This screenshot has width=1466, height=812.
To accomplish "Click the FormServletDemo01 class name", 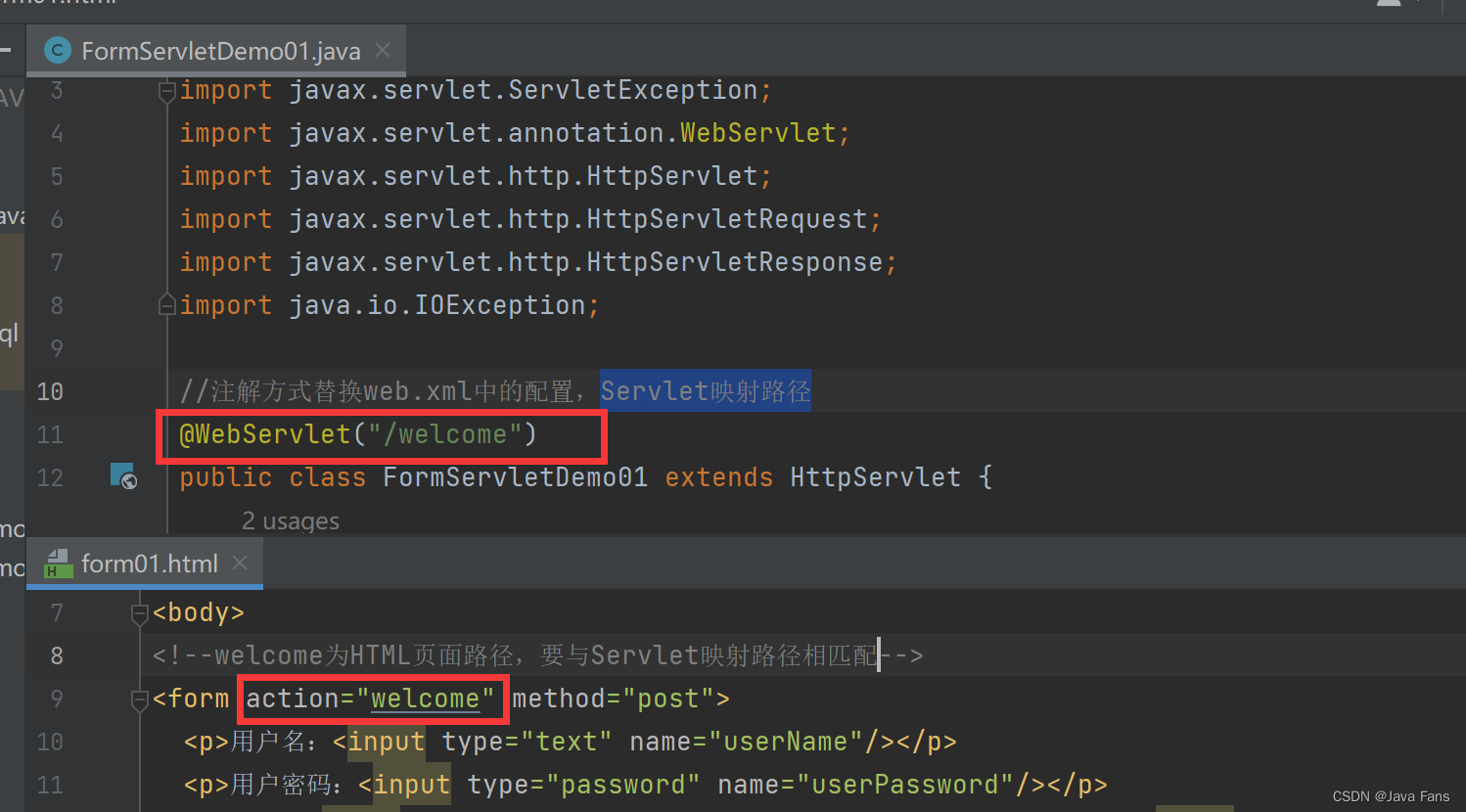I will coord(515,477).
